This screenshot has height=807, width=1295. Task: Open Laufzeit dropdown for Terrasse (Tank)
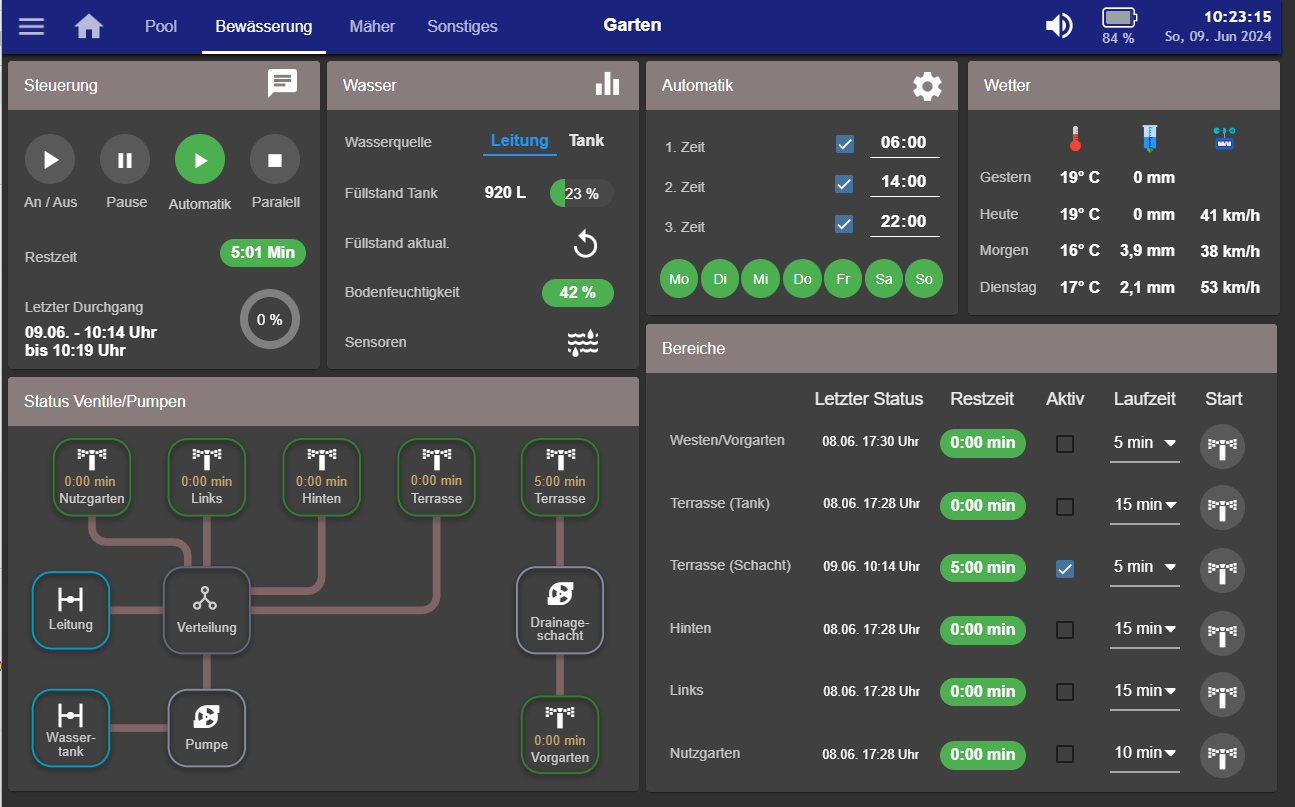1145,505
